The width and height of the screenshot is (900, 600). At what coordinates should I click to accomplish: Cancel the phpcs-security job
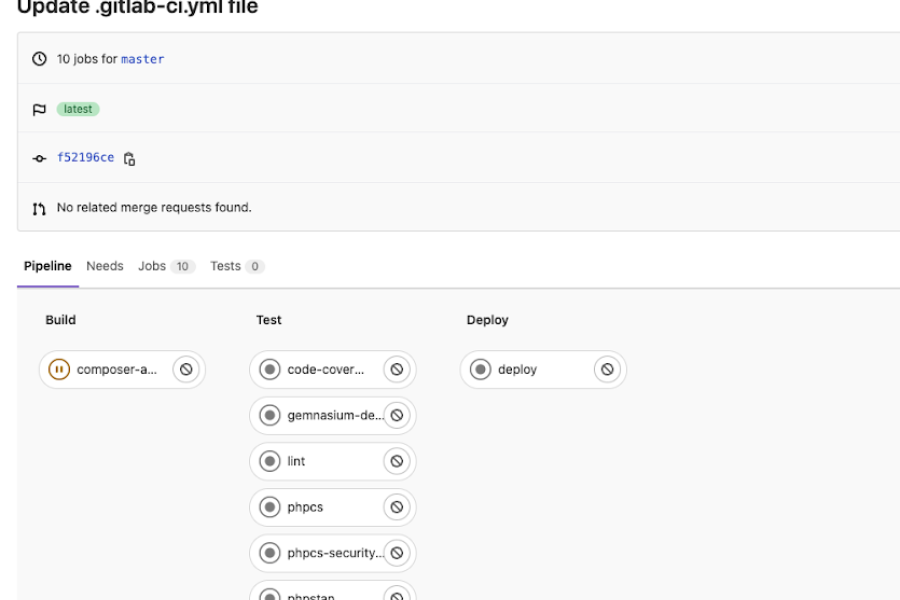coord(396,553)
